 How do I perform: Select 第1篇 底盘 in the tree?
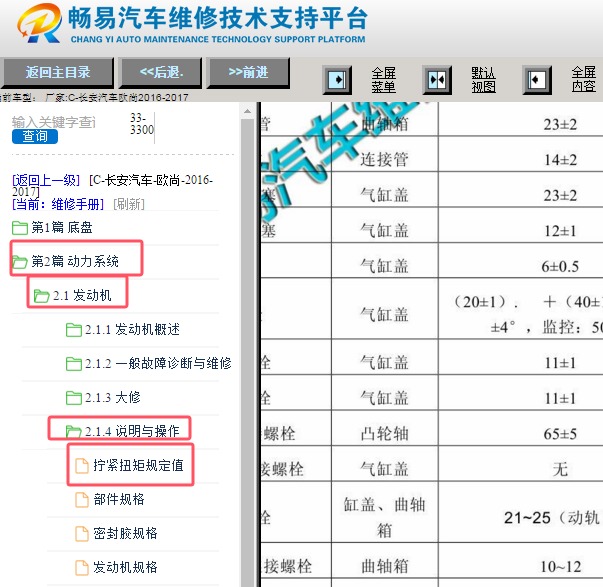click(x=62, y=228)
